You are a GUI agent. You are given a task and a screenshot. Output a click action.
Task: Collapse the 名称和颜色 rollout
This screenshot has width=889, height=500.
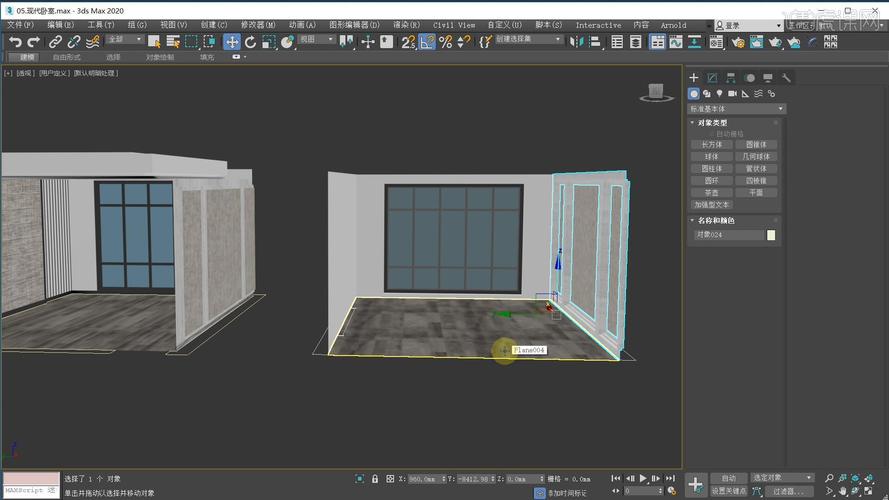716,220
